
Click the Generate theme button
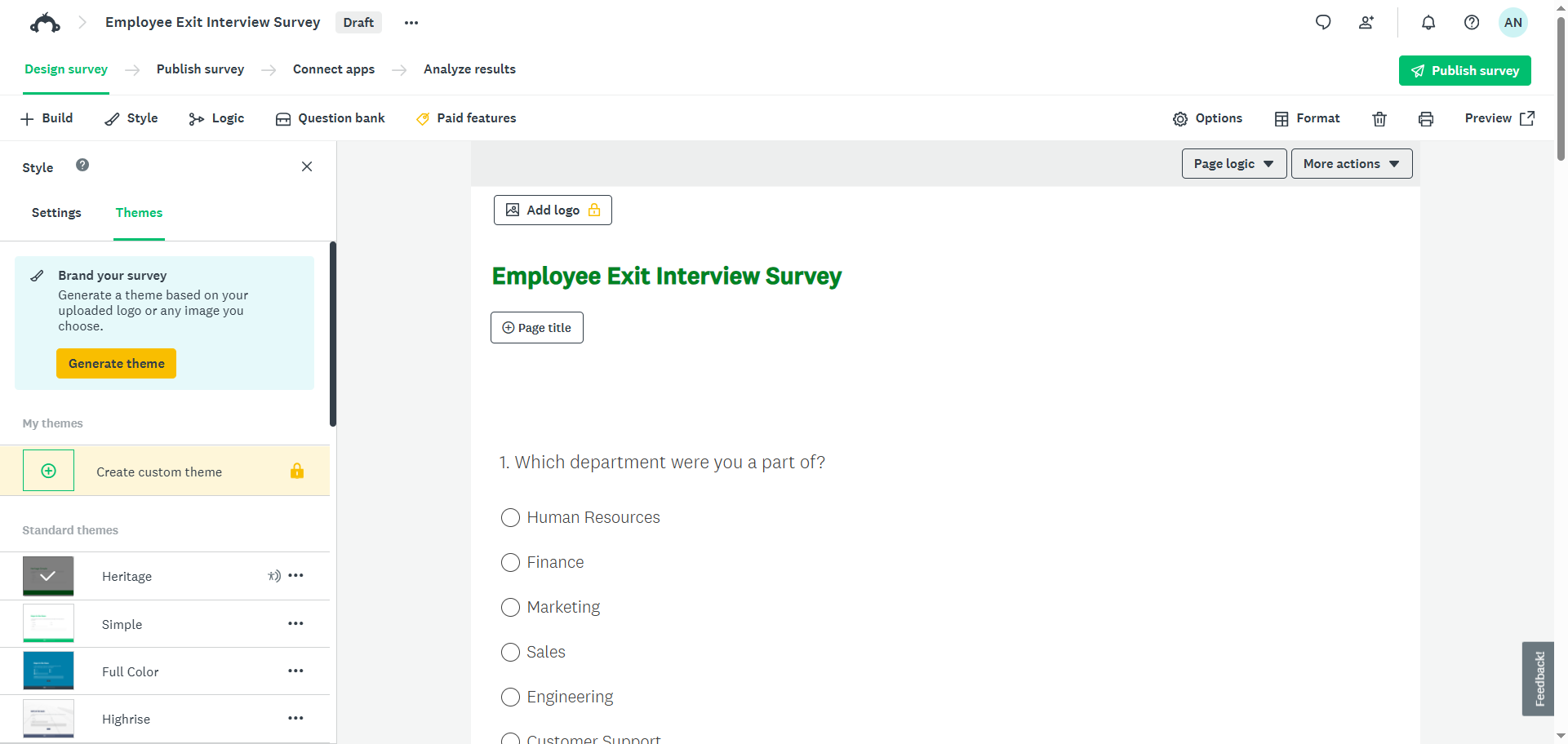116,364
